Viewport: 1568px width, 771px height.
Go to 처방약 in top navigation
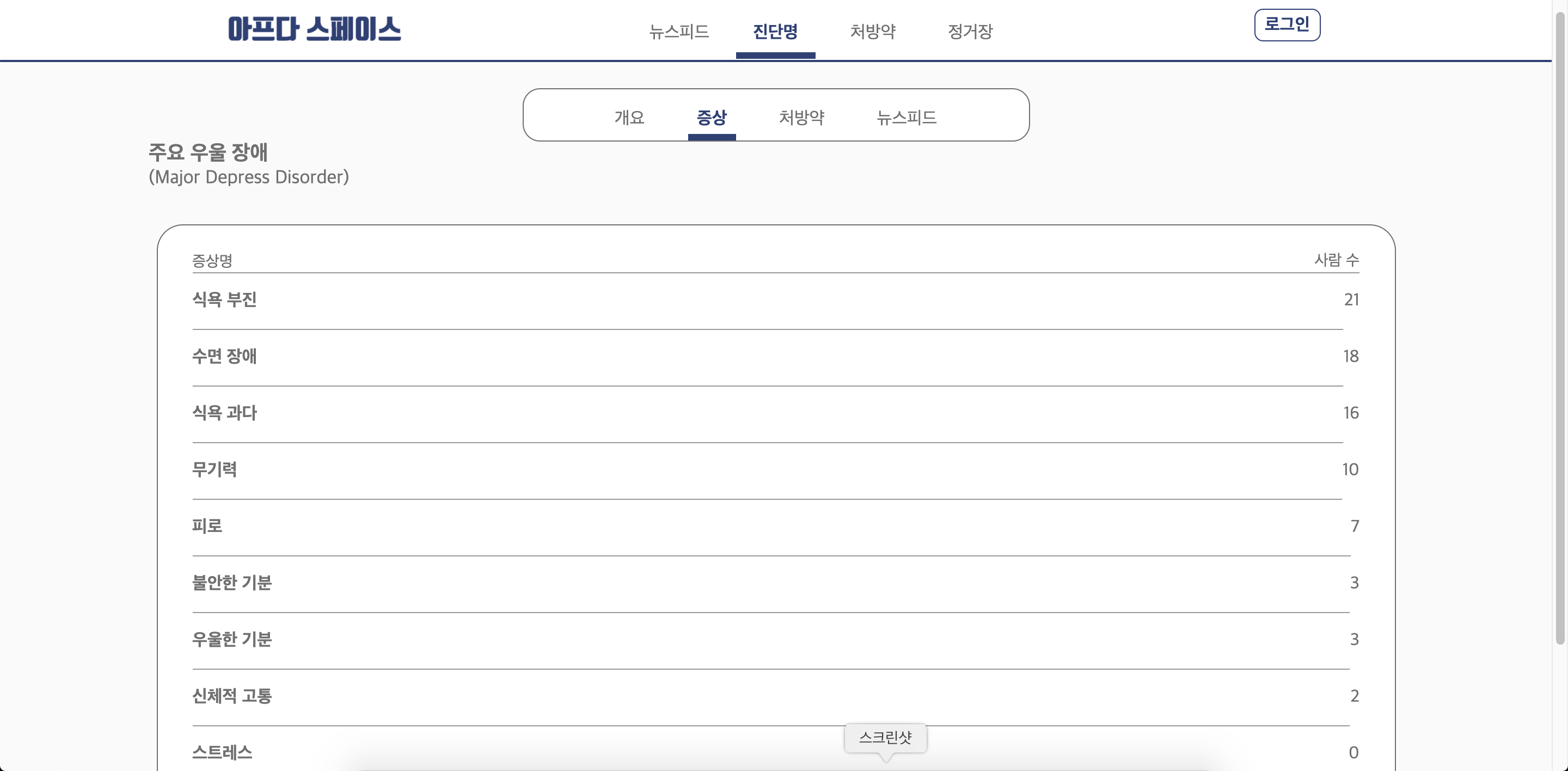[x=872, y=31]
